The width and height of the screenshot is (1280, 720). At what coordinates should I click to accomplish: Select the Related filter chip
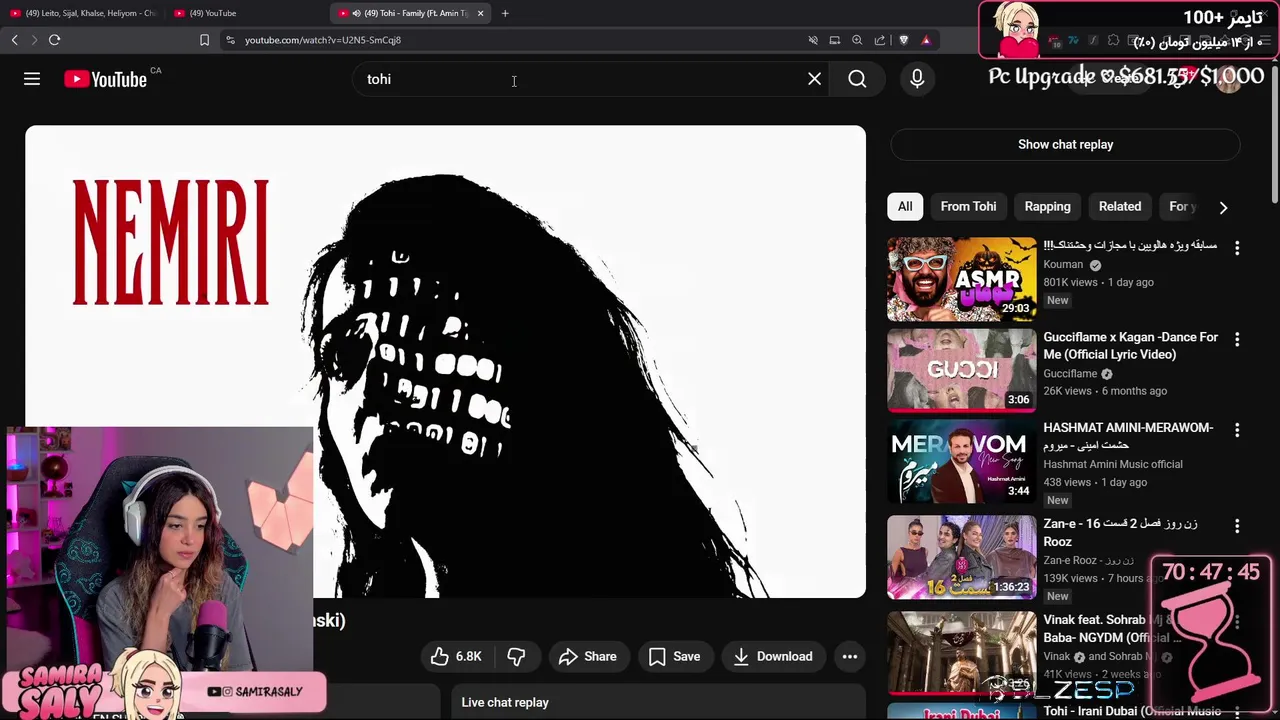[x=1120, y=206]
